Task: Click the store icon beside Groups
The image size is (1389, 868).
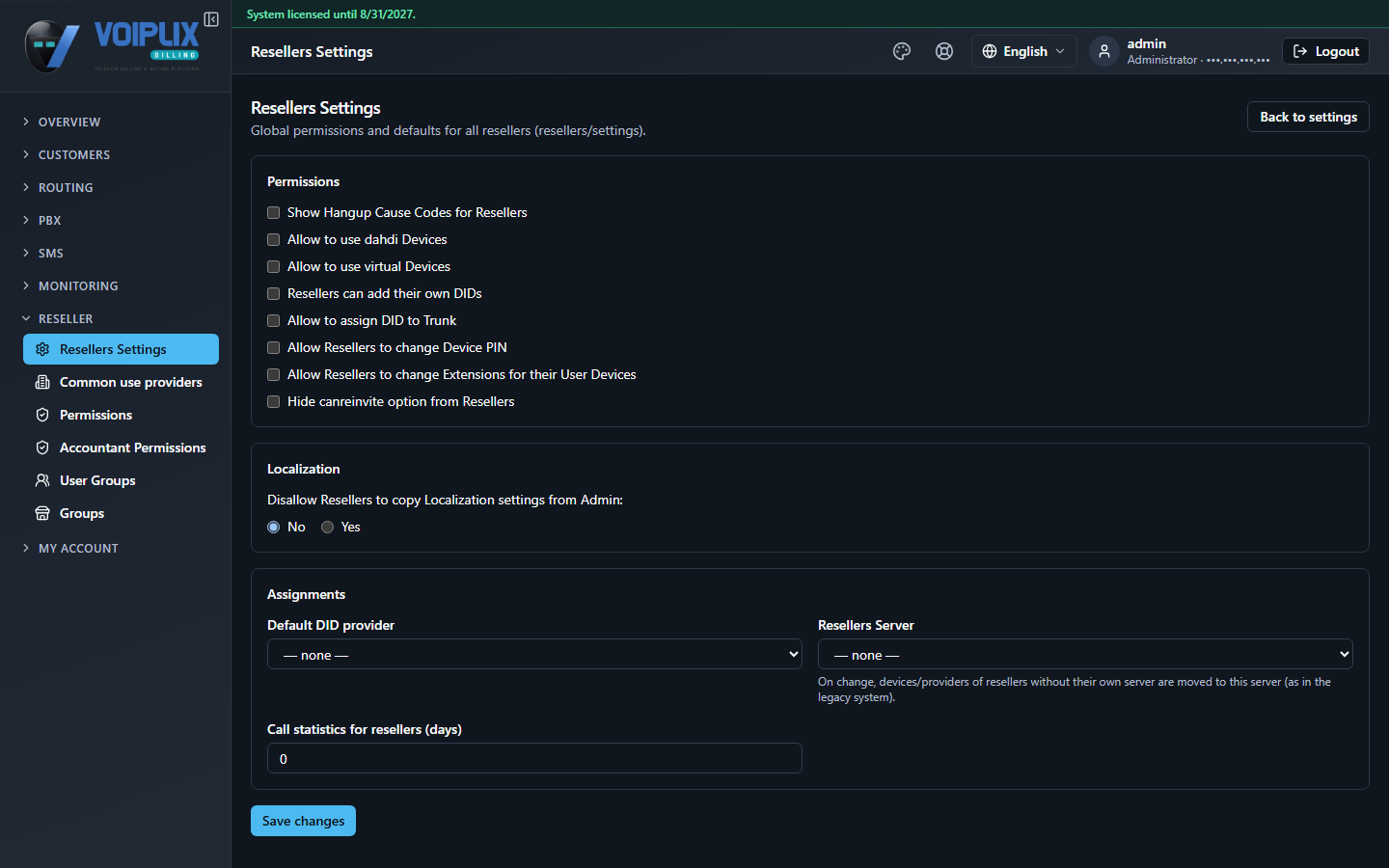Action: [x=42, y=513]
